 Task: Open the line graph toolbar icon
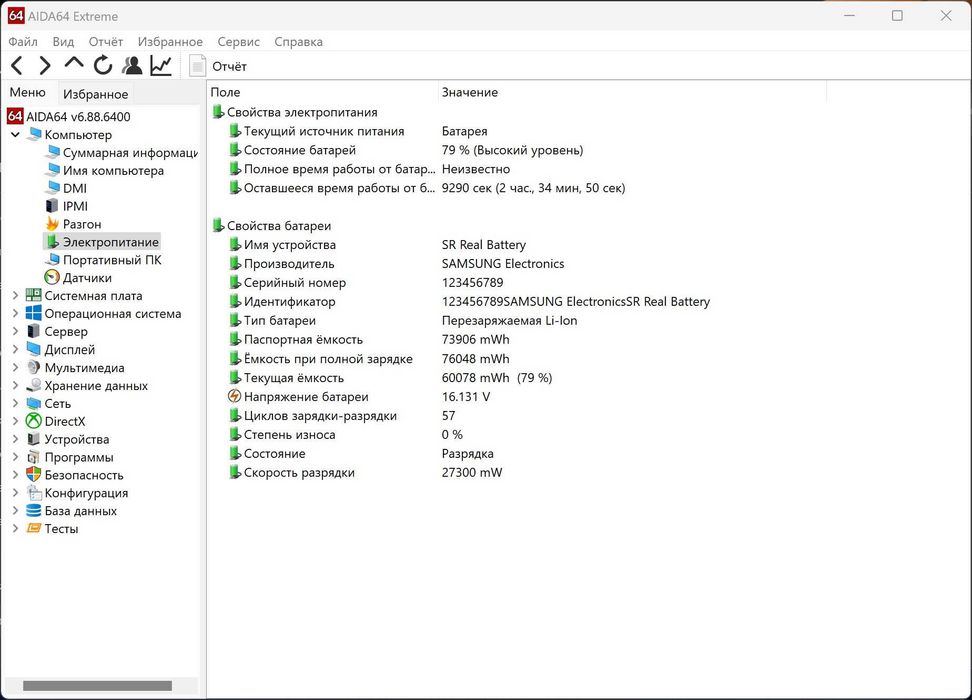pyautogui.click(x=161, y=65)
